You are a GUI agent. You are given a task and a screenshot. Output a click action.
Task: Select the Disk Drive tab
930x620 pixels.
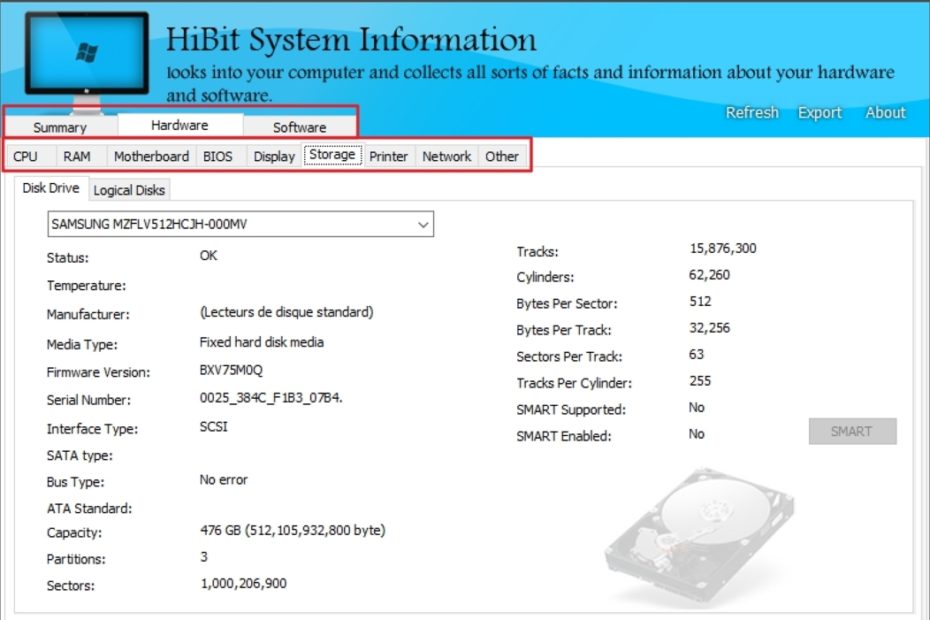(x=51, y=188)
